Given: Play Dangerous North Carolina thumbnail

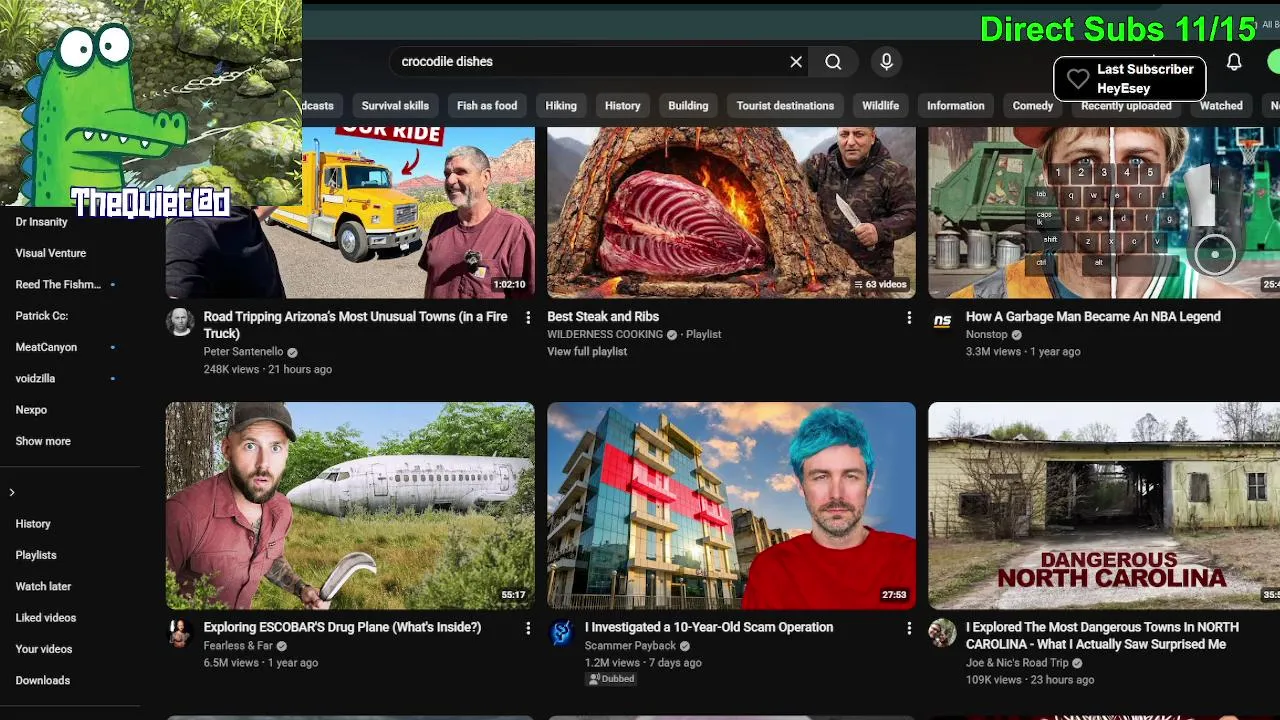Looking at the screenshot, I should click(1104, 506).
